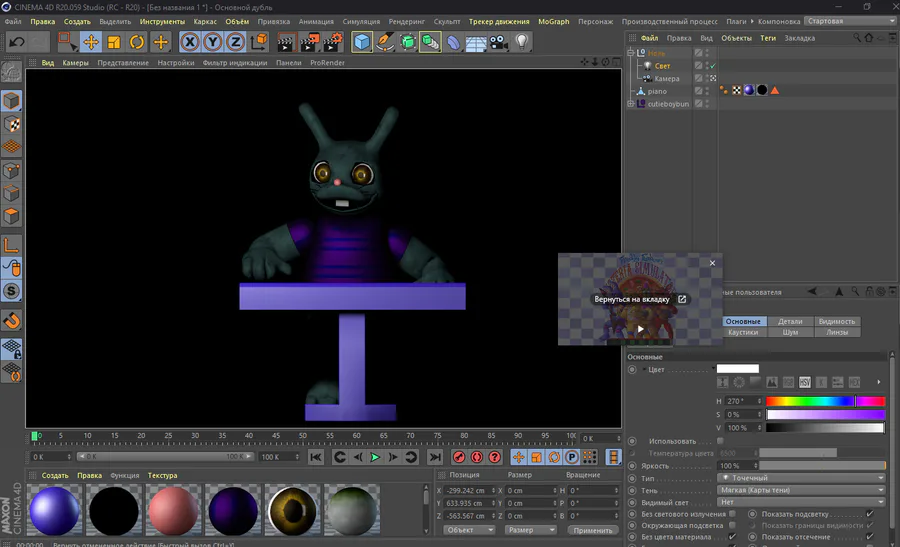Switch to Детали tab
Screen dimensions: 900x547
(790, 321)
